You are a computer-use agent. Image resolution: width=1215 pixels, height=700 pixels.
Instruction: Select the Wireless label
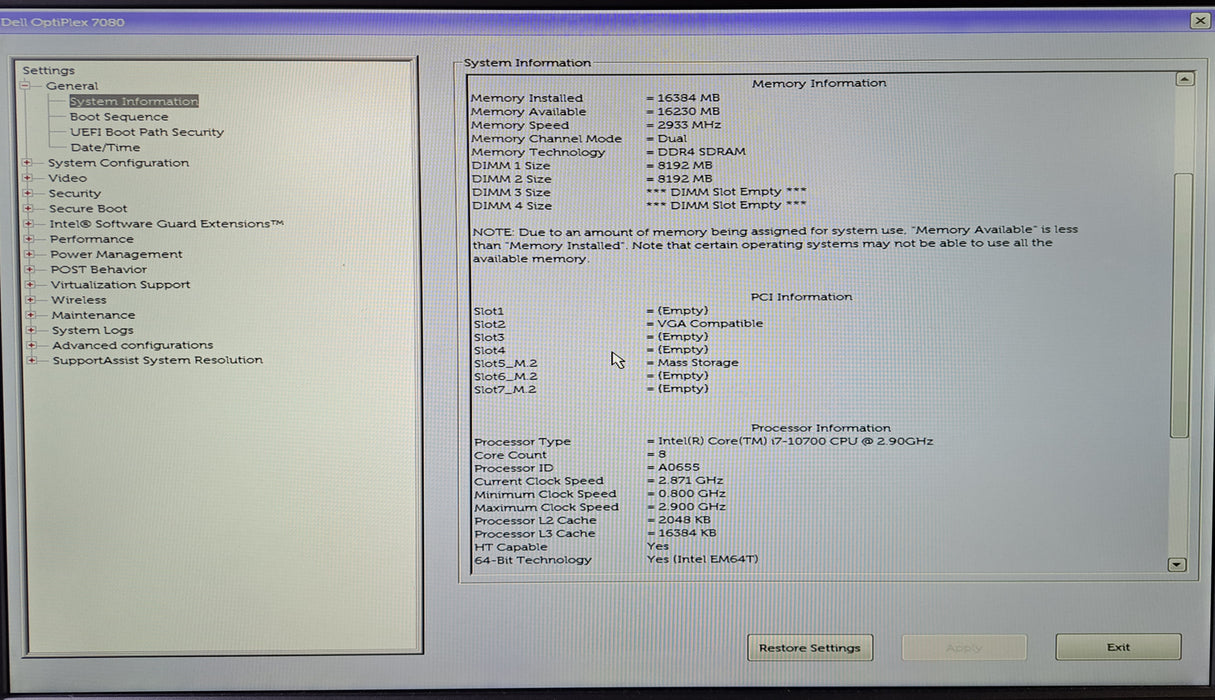pyautogui.click(x=79, y=300)
